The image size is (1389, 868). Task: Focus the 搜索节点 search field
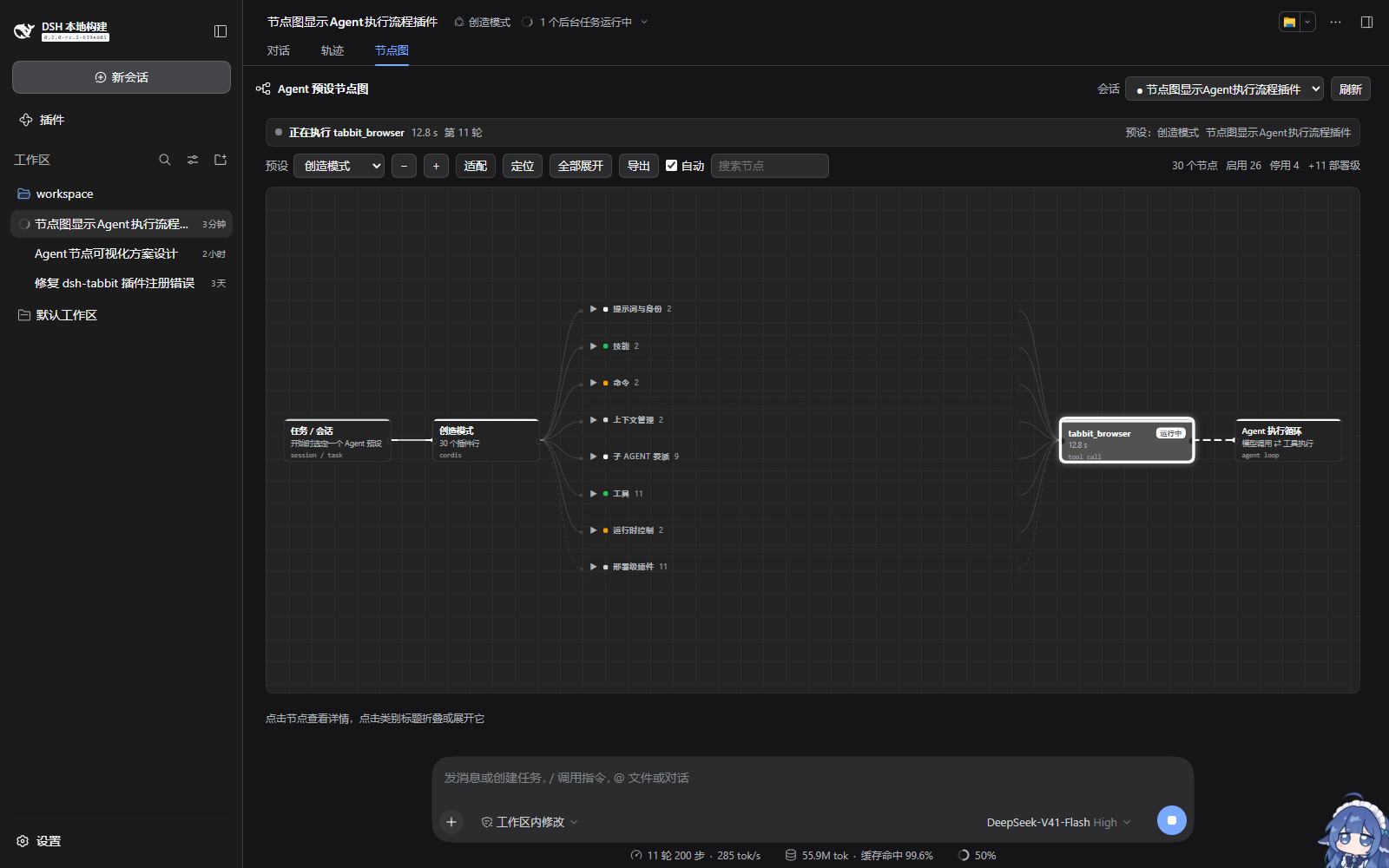770,166
